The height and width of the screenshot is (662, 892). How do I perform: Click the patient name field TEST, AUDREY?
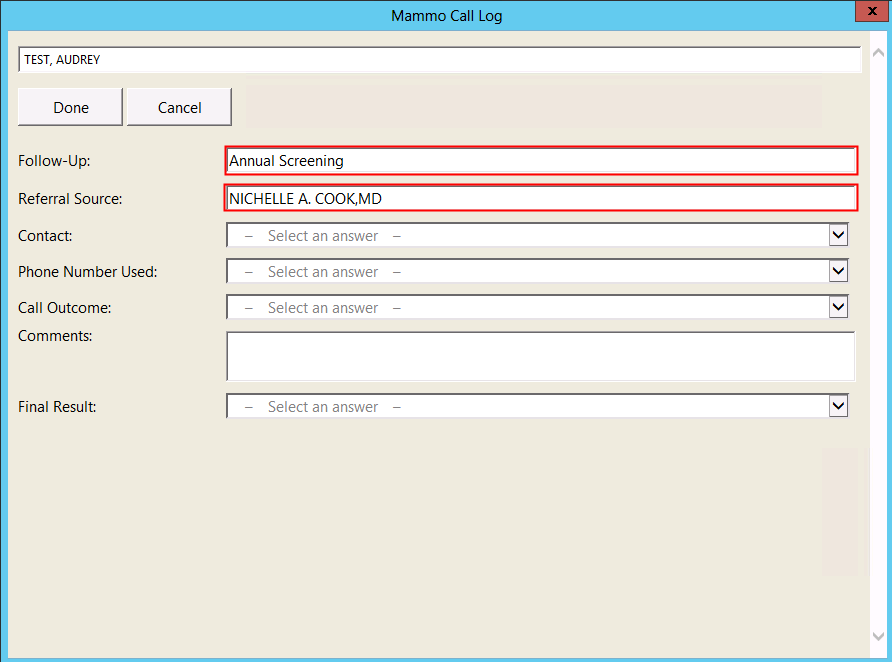(x=439, y=60)
